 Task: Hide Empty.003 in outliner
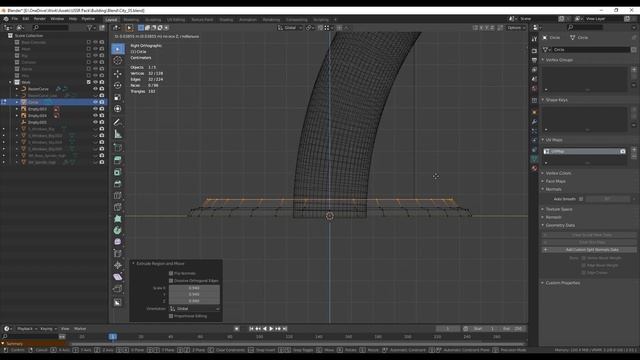coord(95,109)
